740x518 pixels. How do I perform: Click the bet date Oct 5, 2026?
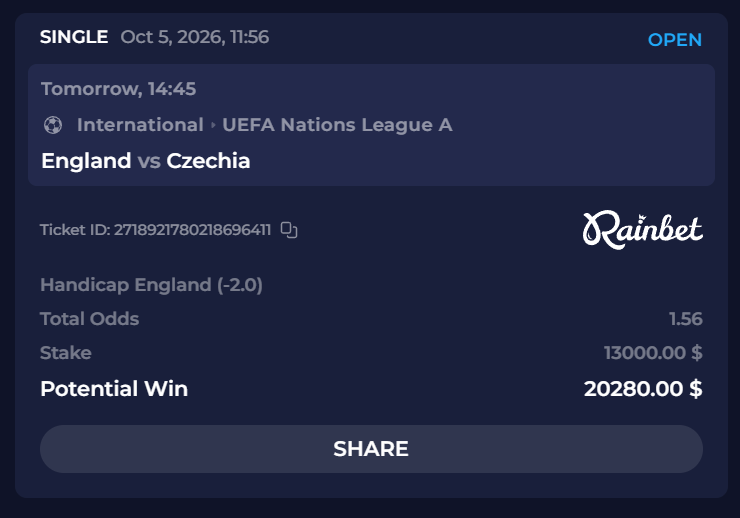pos(173,37)
